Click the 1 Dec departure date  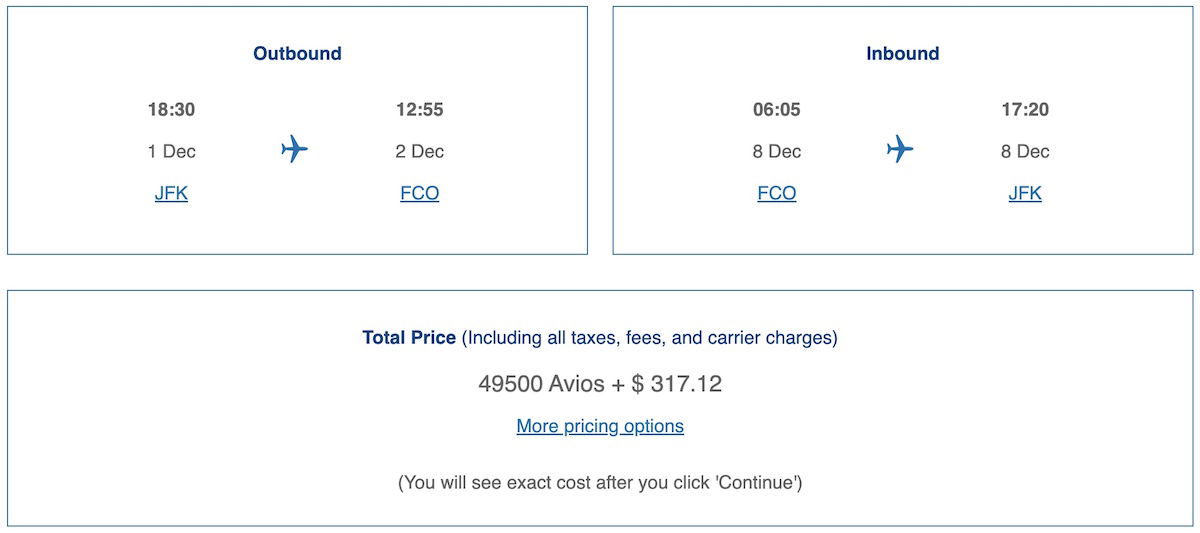[x=171, y=151]
